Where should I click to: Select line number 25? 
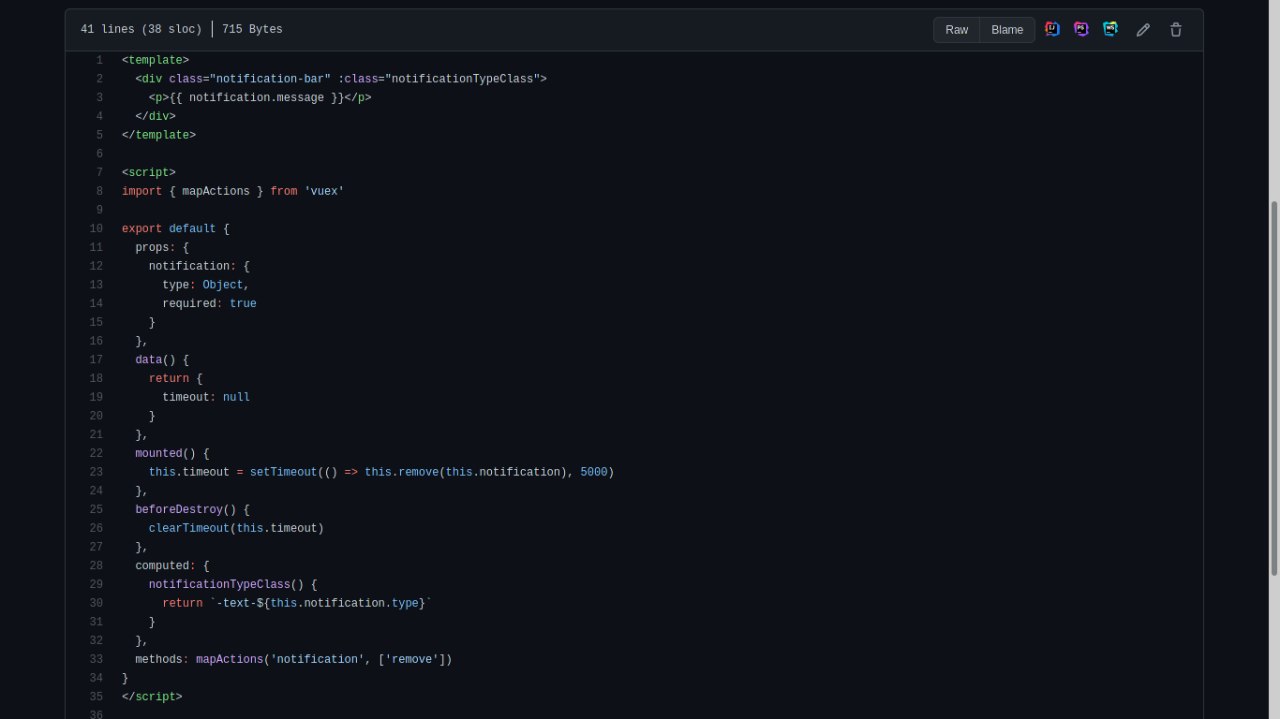[96, 510]
